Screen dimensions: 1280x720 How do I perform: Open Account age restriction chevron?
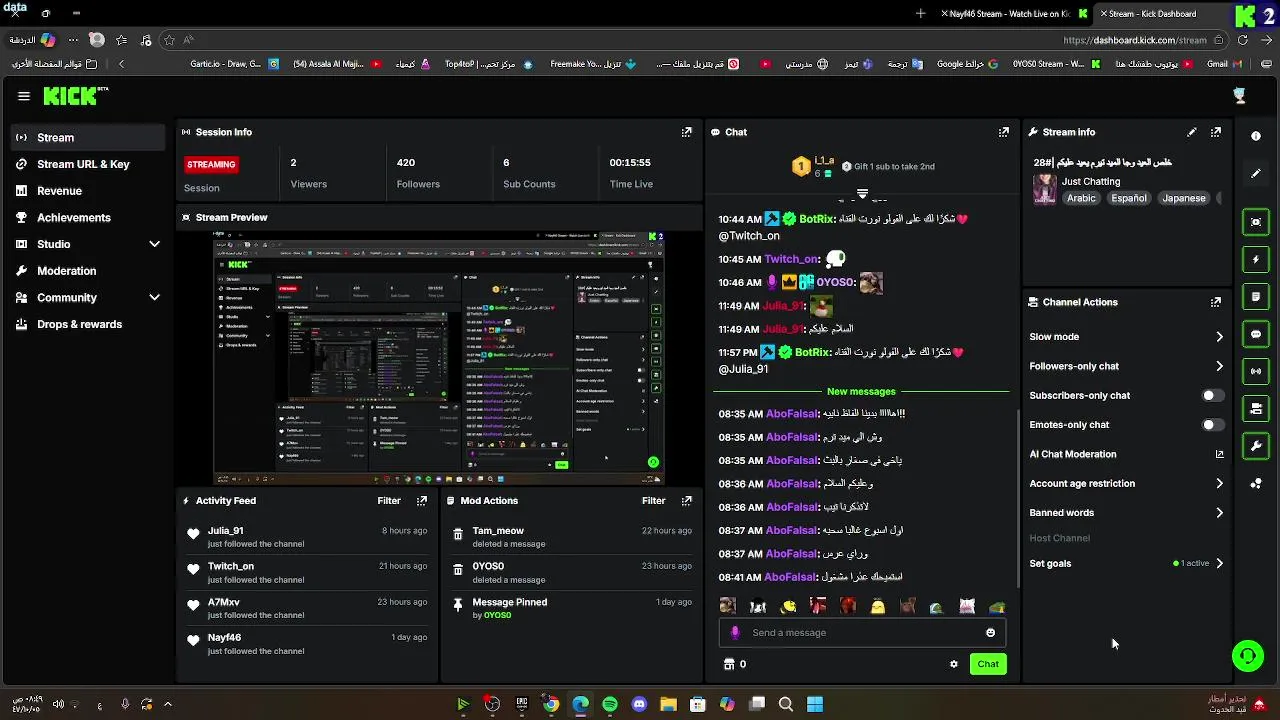click(x=1219, y=484)
